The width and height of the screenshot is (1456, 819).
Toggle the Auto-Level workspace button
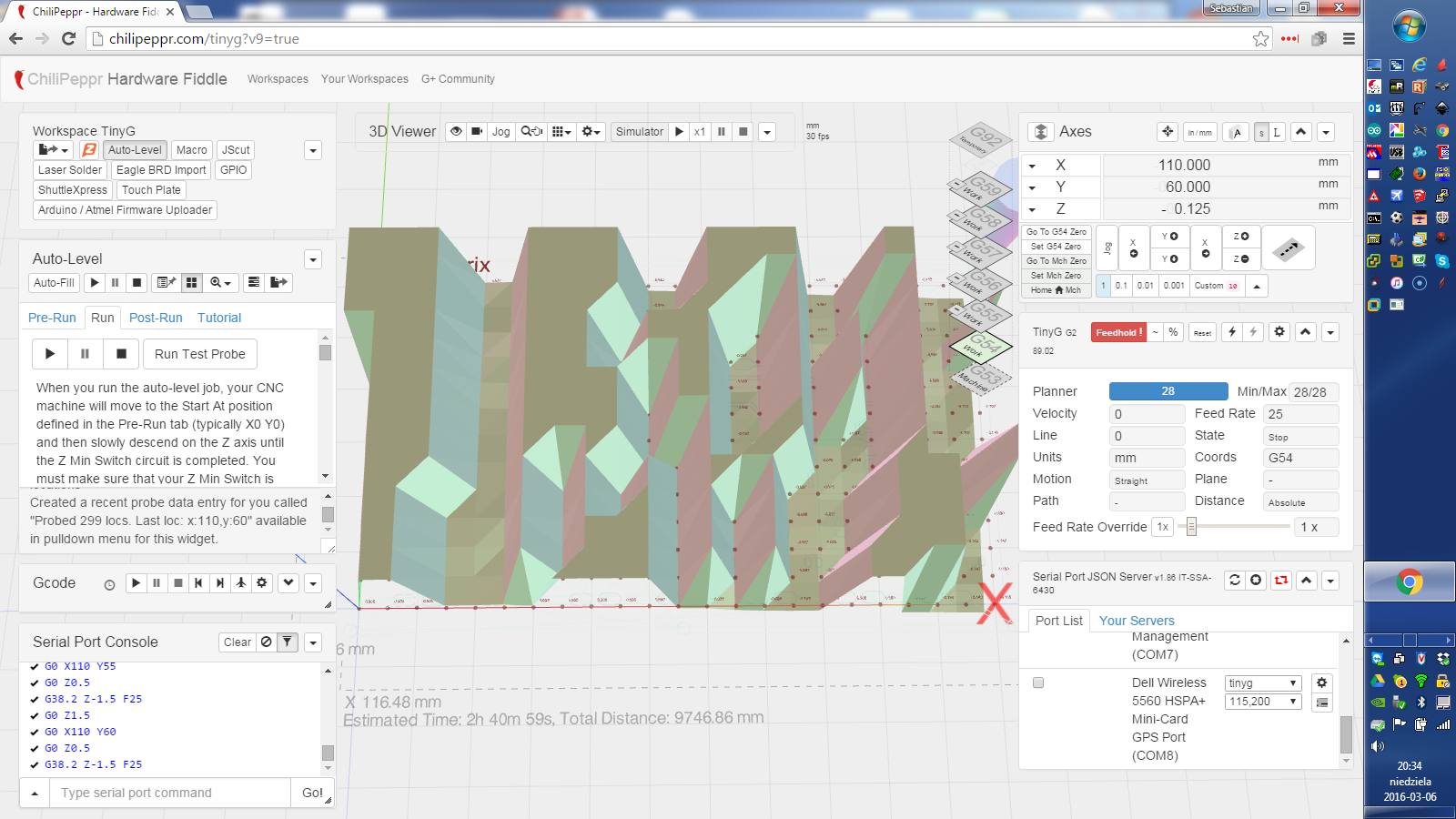tap(135, 150)
